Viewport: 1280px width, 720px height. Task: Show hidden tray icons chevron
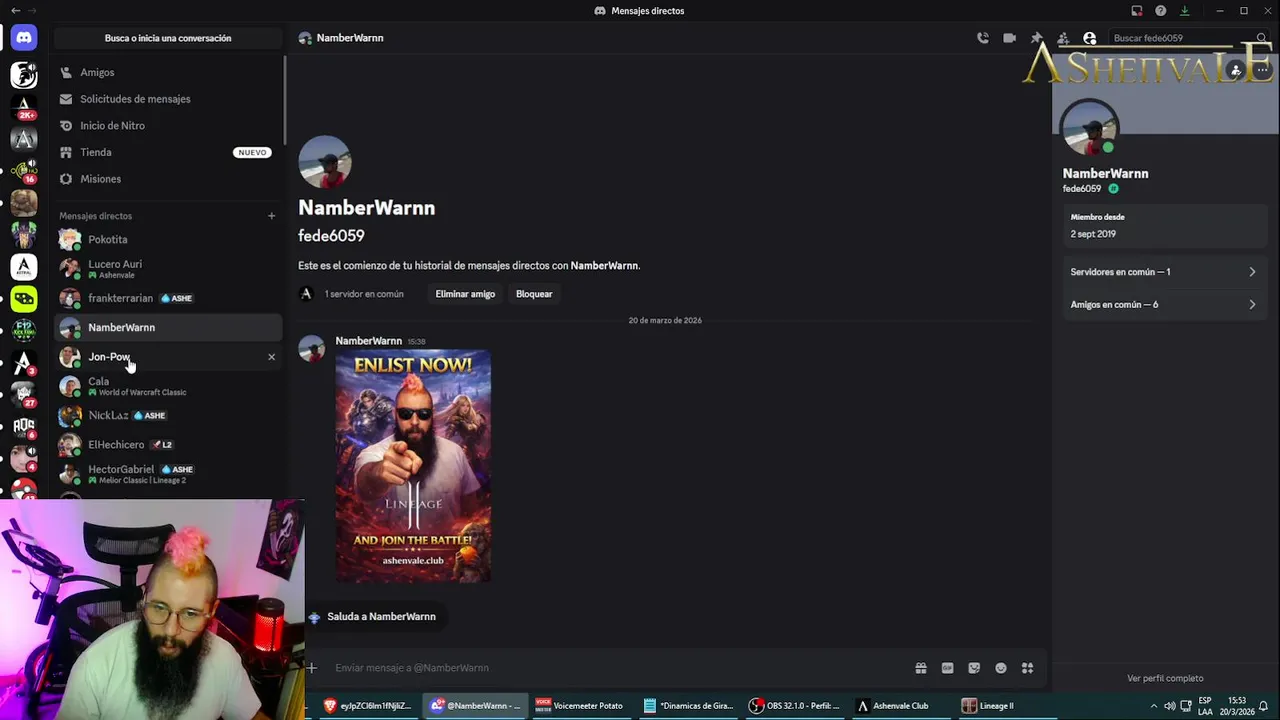coord(1153,706)
